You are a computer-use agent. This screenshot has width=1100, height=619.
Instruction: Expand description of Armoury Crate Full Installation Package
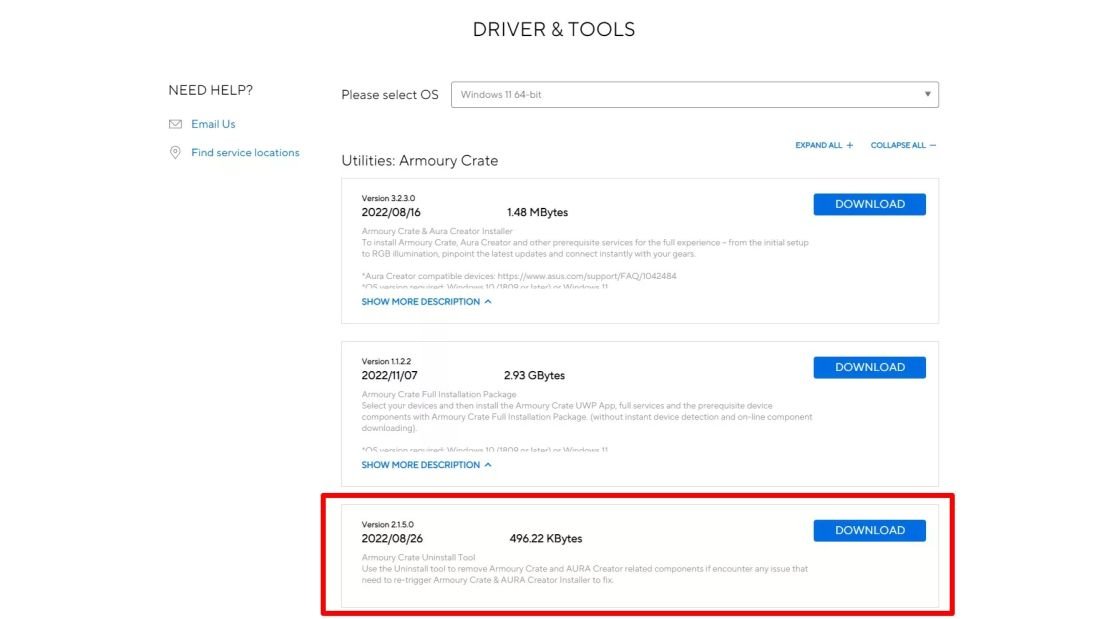[426, 465]
